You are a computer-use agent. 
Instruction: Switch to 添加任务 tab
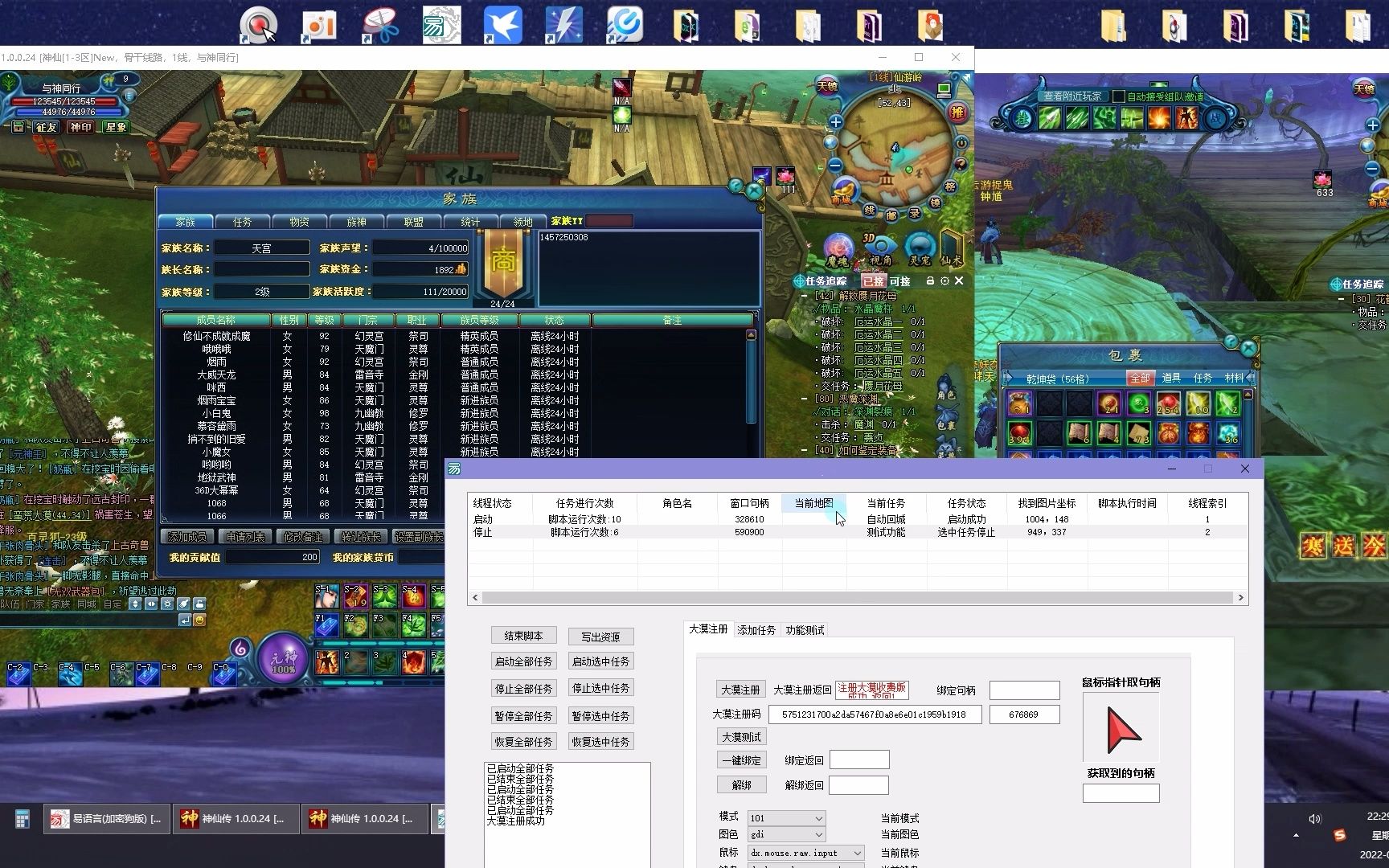click(x=756, y=630)
